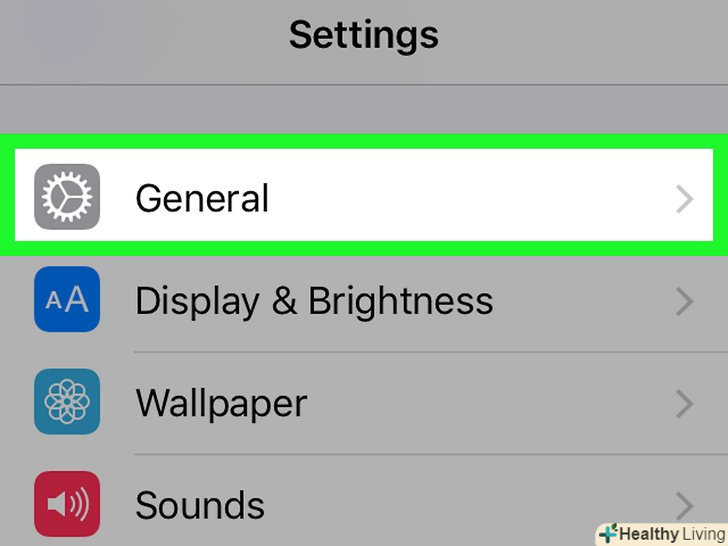Image resolution: width=728 pixels, height=546 pixels.
Task: Tap the red Sounds speaker icon
Action: [67, 504]
